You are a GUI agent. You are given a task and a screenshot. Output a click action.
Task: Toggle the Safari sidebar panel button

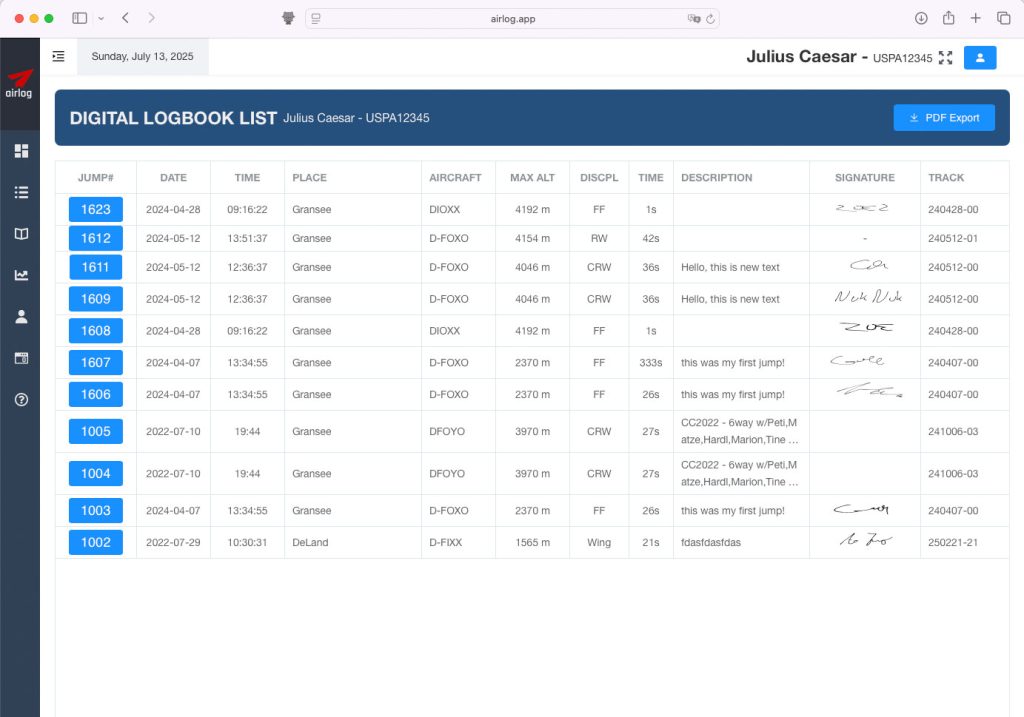click(x=80, y=18)
